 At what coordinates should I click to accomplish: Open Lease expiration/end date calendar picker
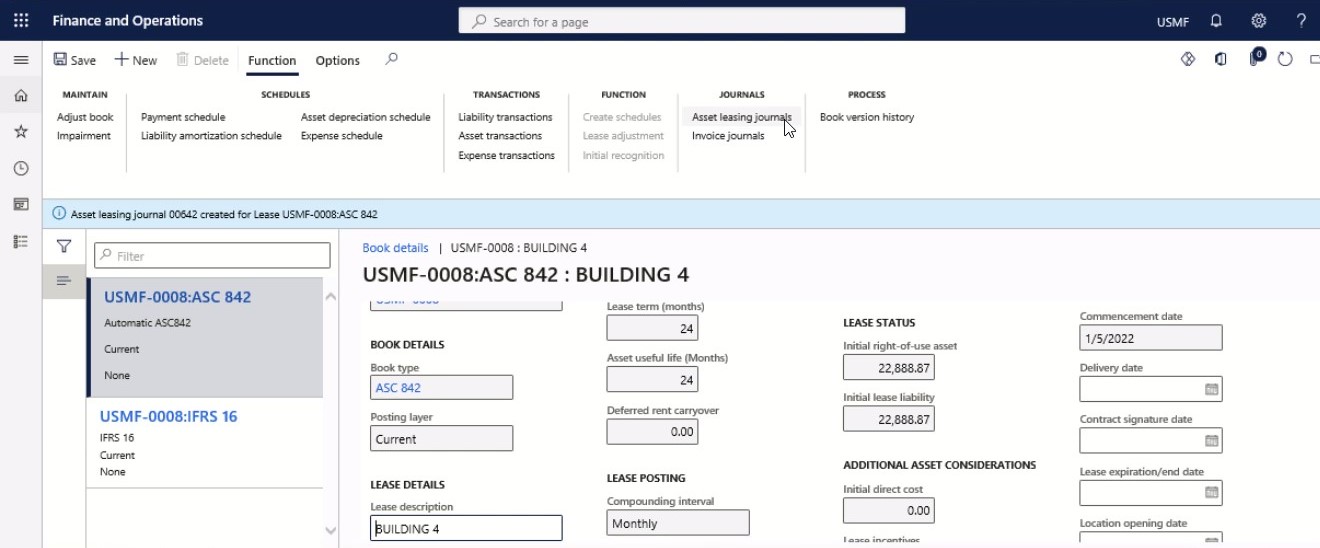pyautogui.click(x=1211, y=493)
